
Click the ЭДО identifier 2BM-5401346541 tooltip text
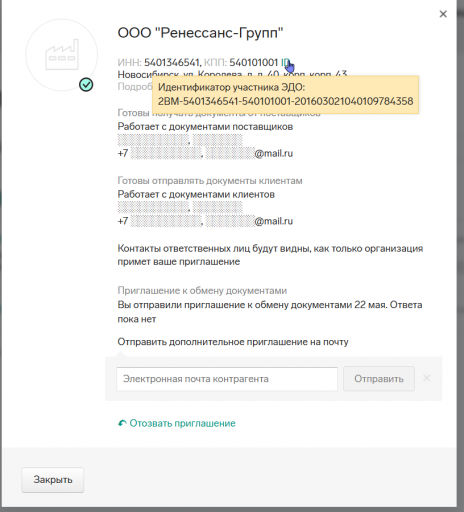(285, 101)
